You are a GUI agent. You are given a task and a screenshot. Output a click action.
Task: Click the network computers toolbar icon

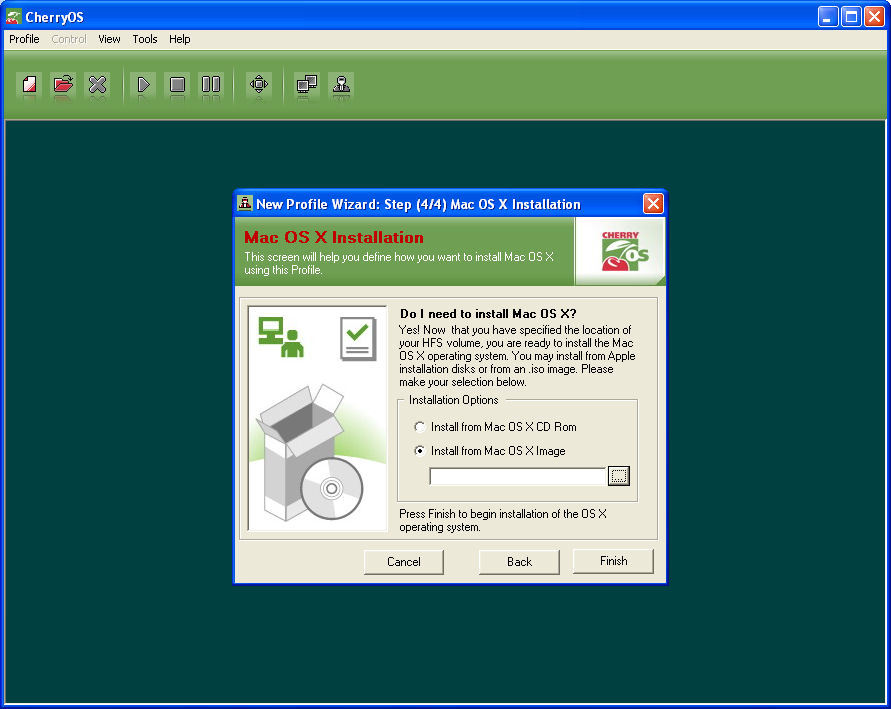[307, 85]
